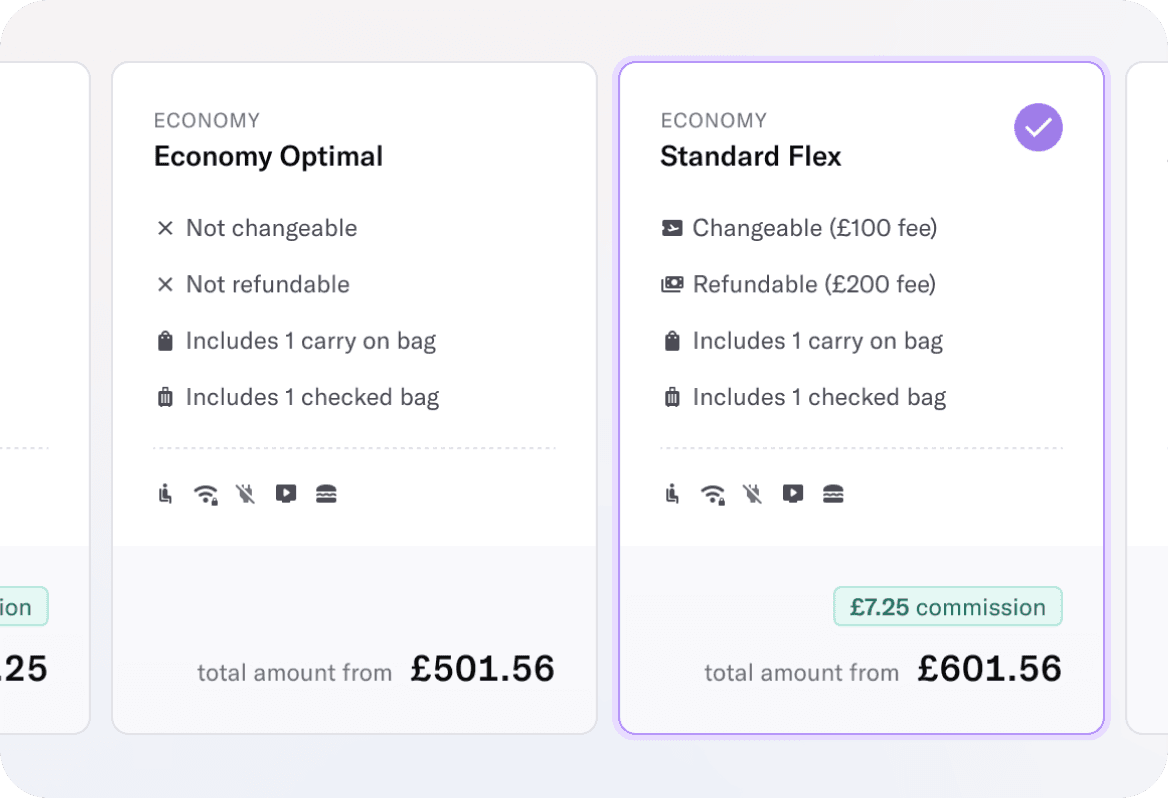Click the £7.25 commission badge
This screenshot has height=798, width=1168.
coord(947,607)
